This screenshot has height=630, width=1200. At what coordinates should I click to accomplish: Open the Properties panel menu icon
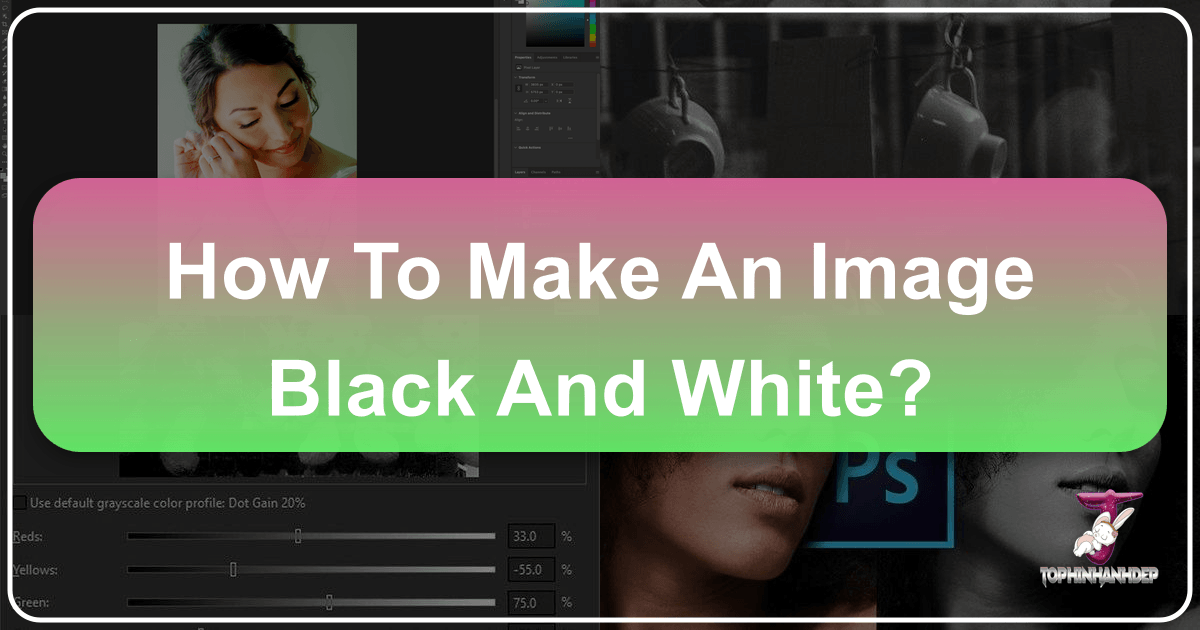[x=597, y=58]
